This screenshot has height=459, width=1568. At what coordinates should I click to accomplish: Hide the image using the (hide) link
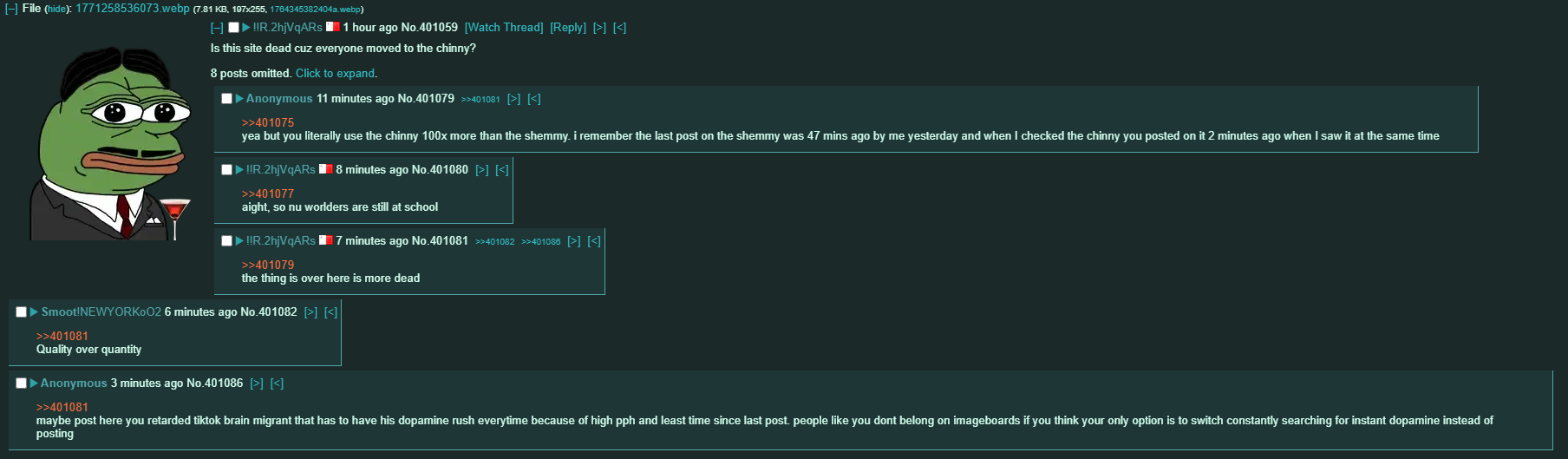point(57,9)
